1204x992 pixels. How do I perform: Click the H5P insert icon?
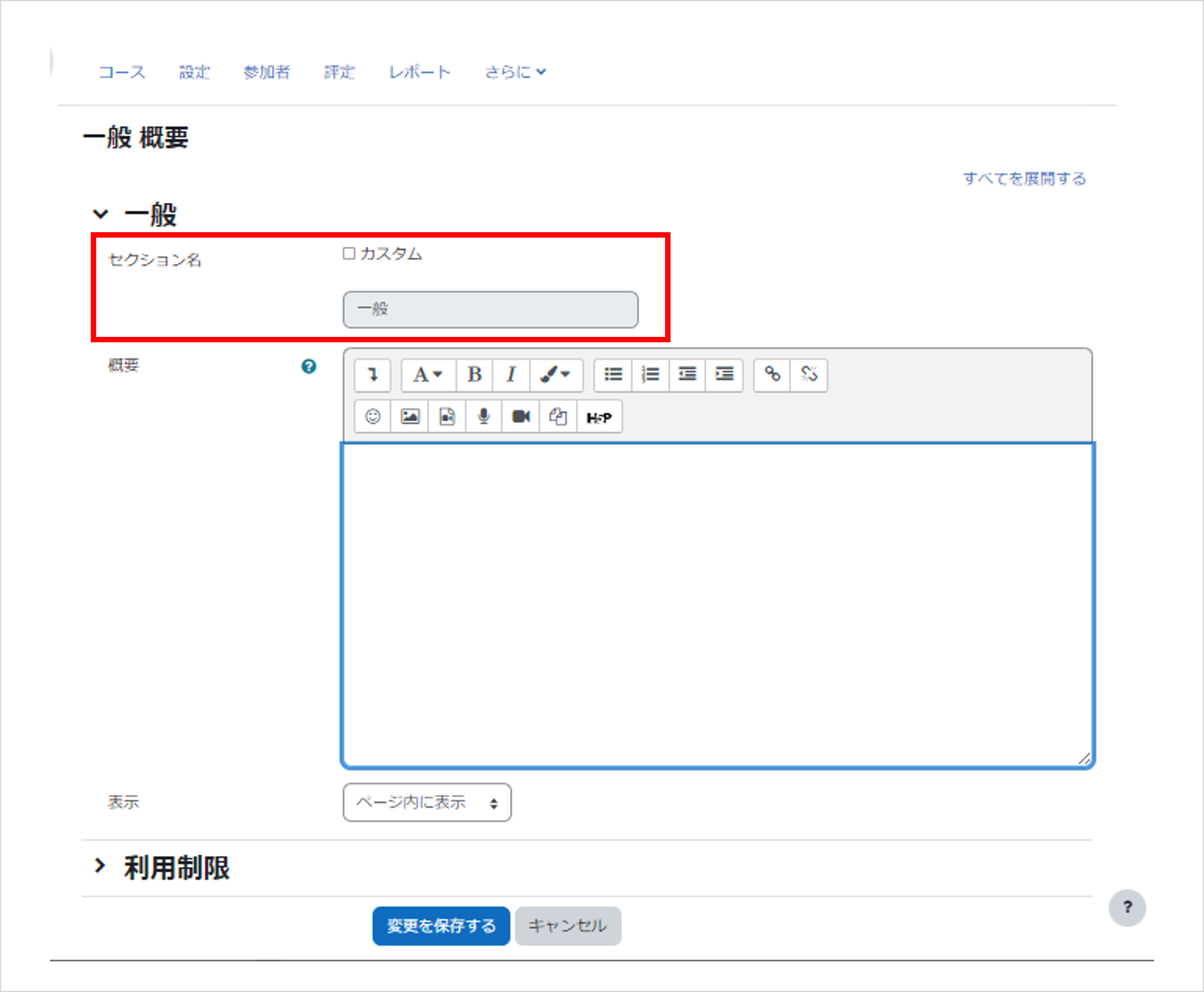pos(599,416)
